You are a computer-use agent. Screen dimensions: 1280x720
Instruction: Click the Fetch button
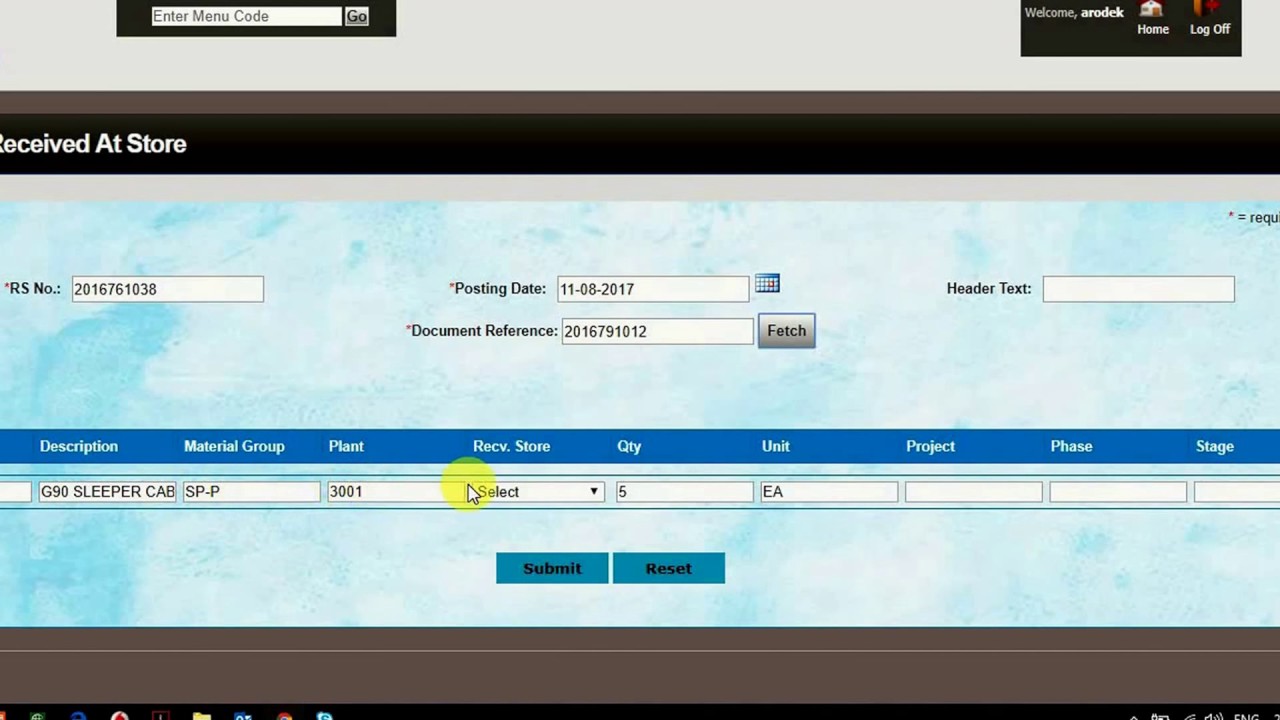point(786,331)
